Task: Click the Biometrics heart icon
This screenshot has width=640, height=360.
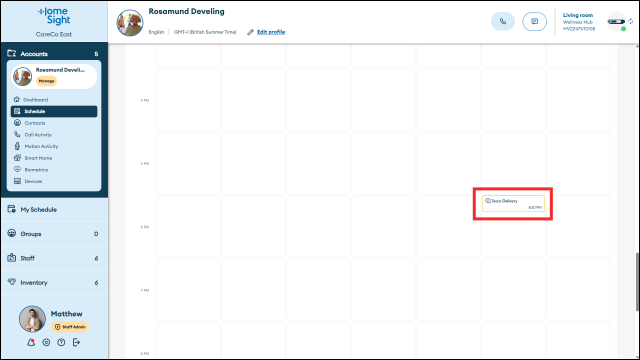Action: click(x=17, y=169)
